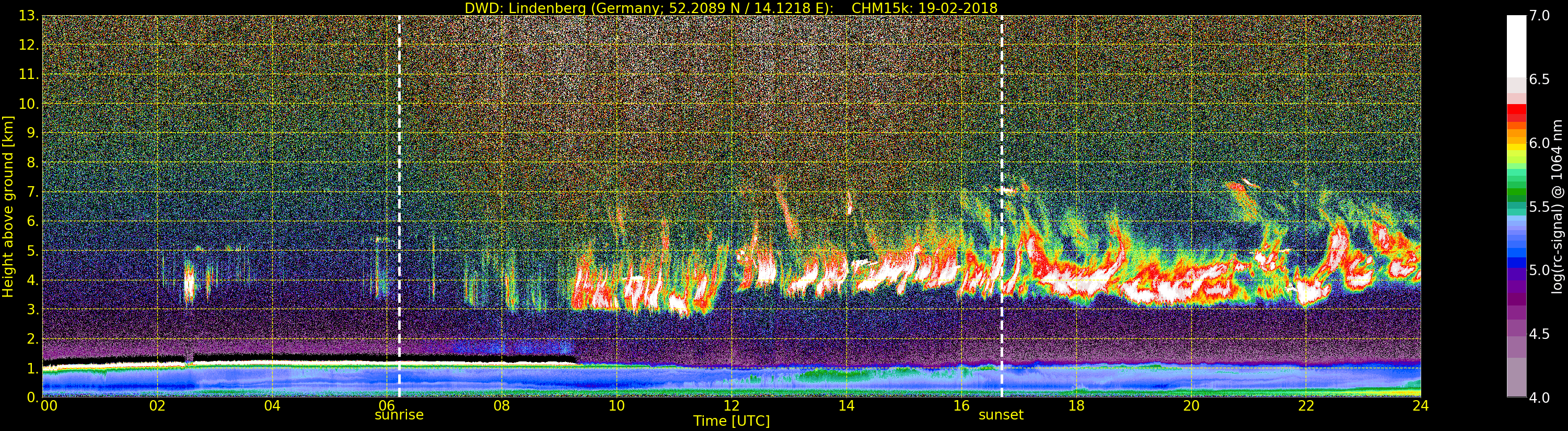Click the 10. tick on the height axis
1568x431 pixels.
(x=28, y=104)
